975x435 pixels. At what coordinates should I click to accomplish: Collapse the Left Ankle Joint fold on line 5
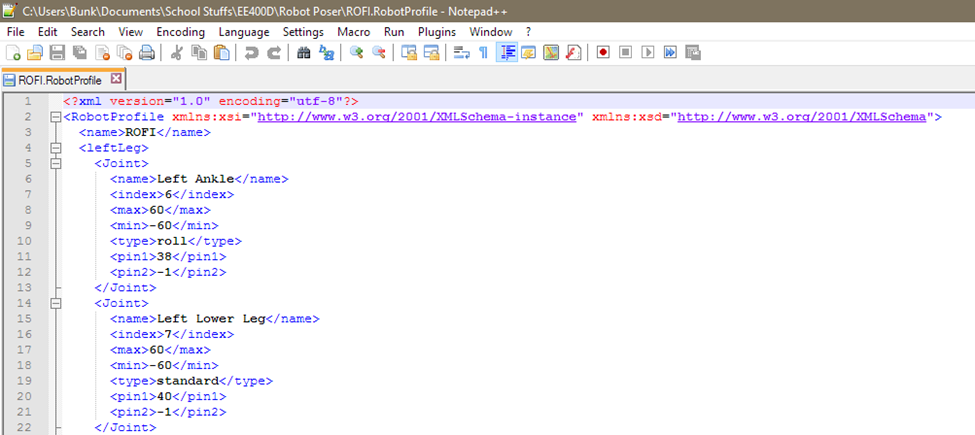57,163
